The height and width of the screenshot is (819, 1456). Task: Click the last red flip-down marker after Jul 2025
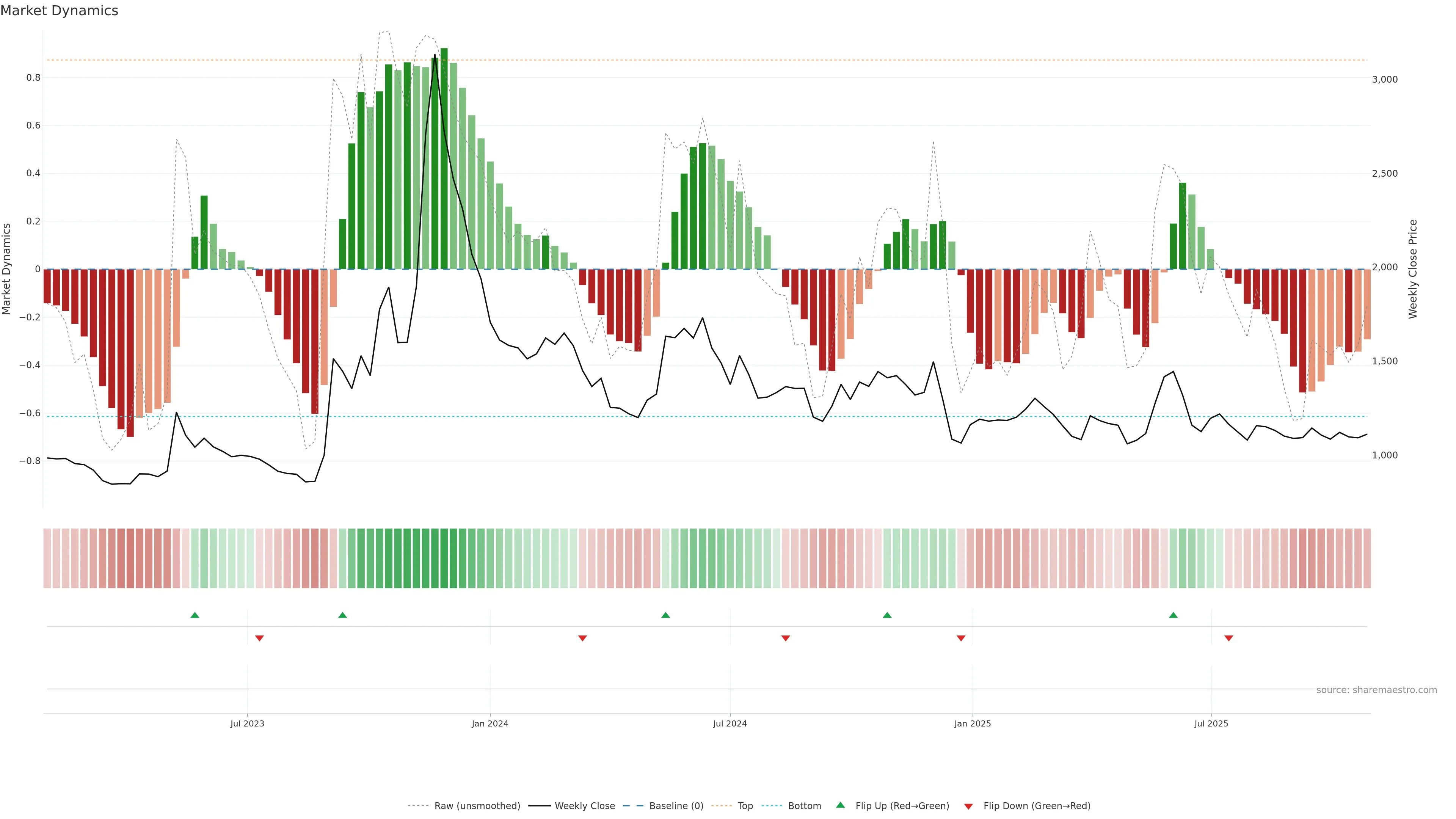[x=1229, y=638]
